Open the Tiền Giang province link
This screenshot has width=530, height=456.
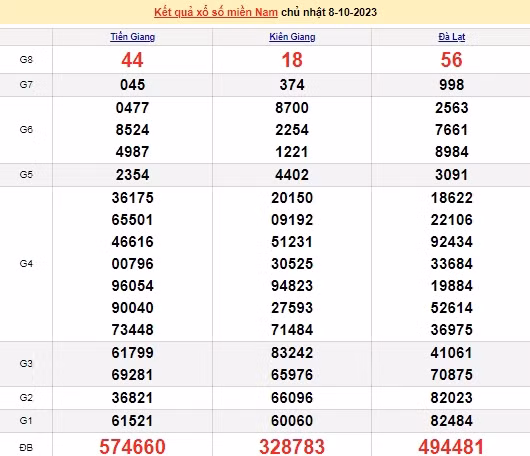click(132, 37)
